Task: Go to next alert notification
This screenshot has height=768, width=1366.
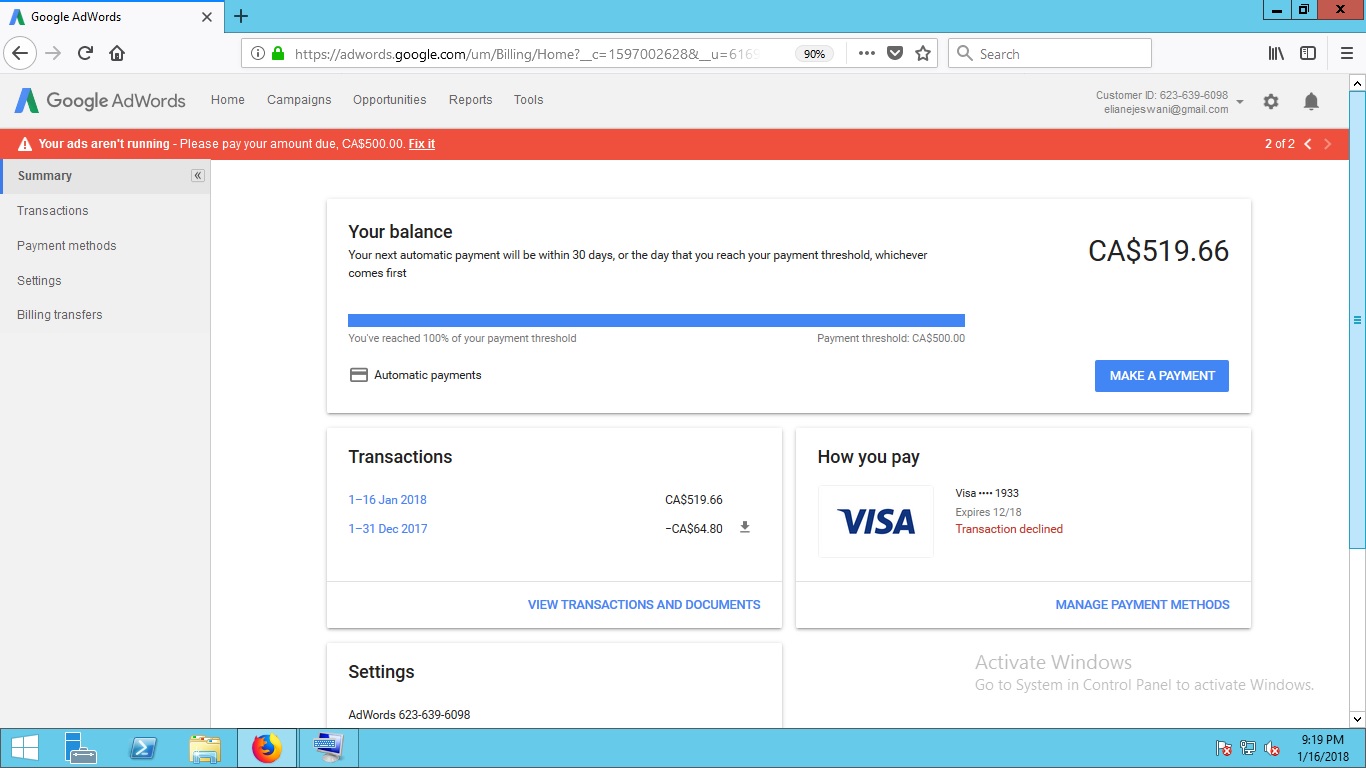Action: 1328,144
